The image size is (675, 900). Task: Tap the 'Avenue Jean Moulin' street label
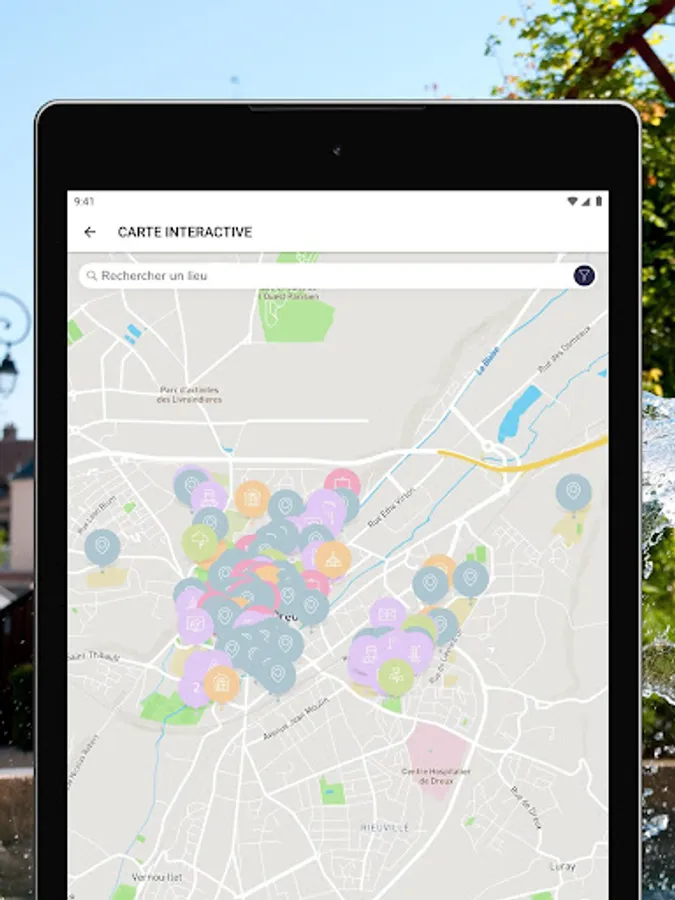coord(296,719)
